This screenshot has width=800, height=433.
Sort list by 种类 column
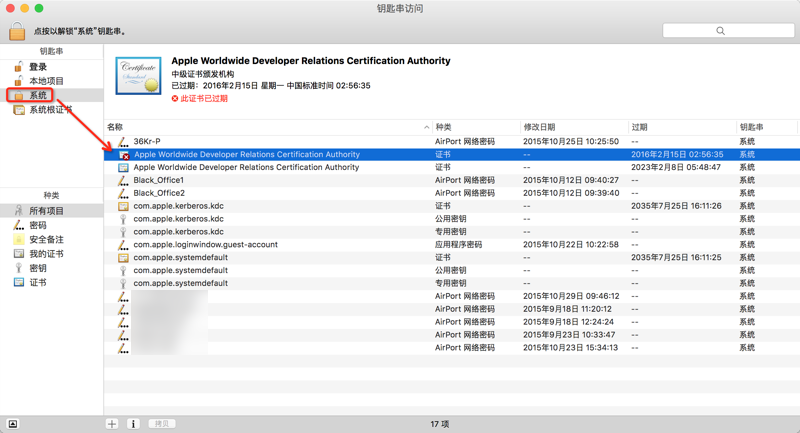coord(477,127)
